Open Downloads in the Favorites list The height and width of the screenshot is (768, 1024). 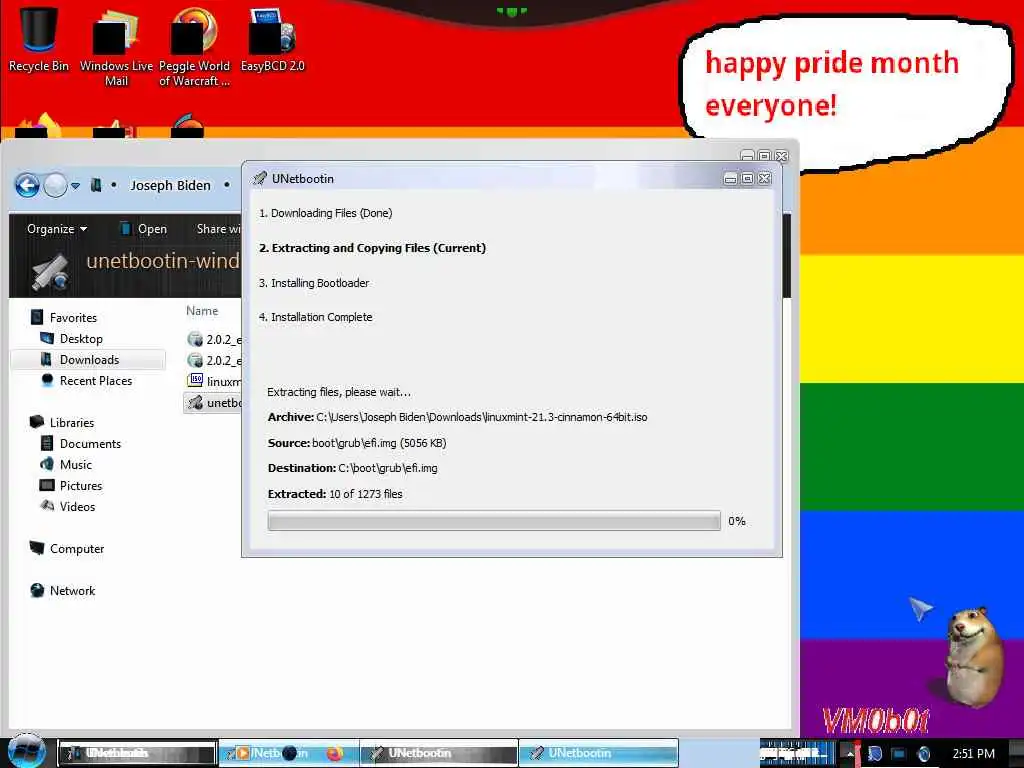pyautogui.click(x=88, y=360)
